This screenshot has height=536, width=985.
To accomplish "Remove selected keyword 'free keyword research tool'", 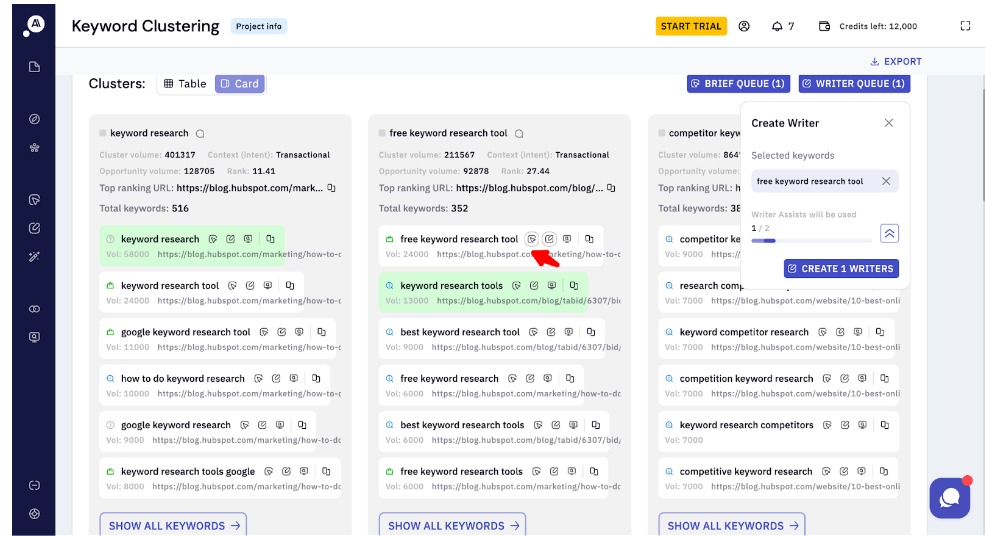I will [x=886, y=181].
